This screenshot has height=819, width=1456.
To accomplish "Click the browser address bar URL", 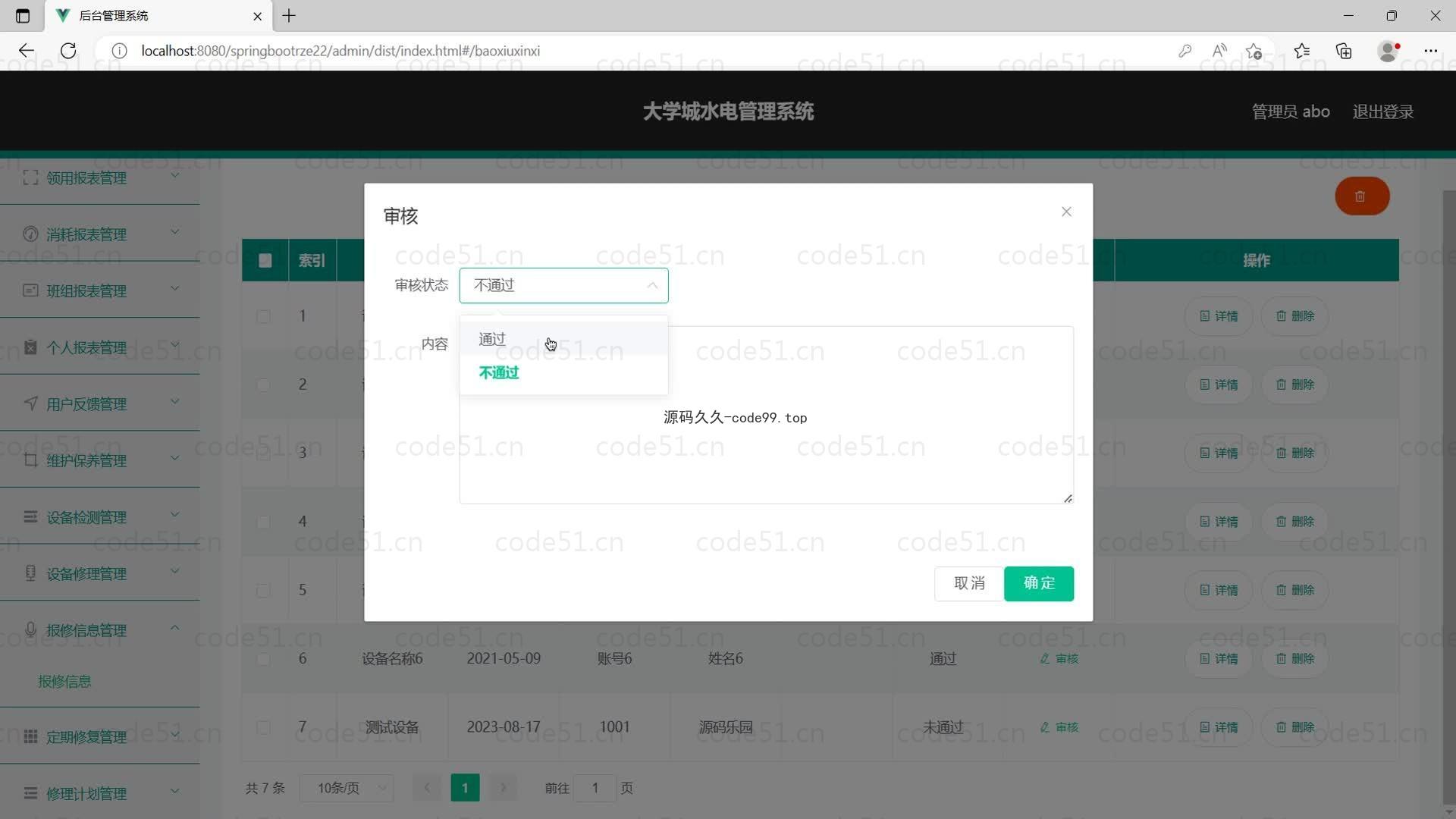I will coord(340,51).
